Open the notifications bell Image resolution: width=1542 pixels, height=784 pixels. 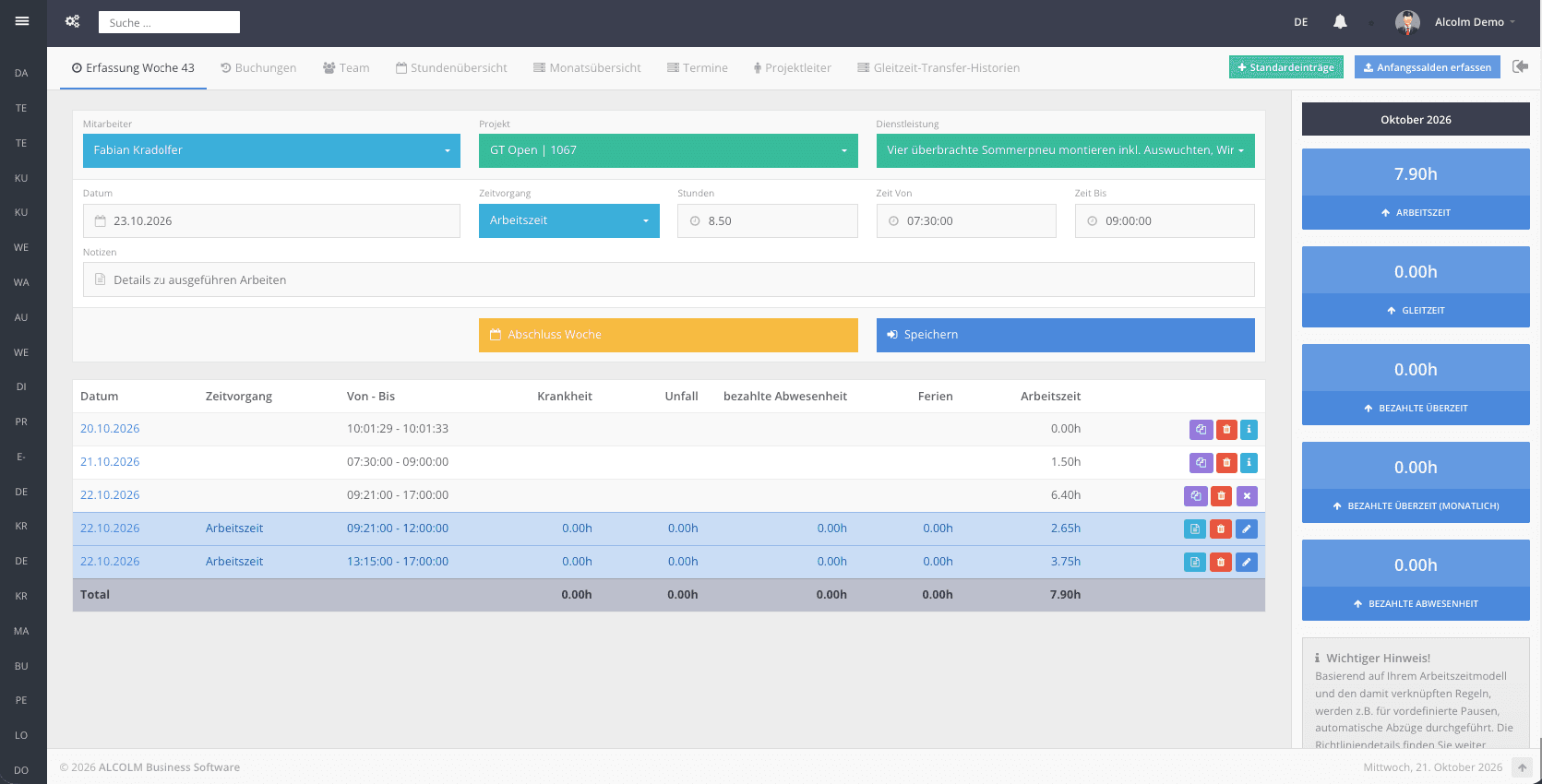[x=1340, y=21]
